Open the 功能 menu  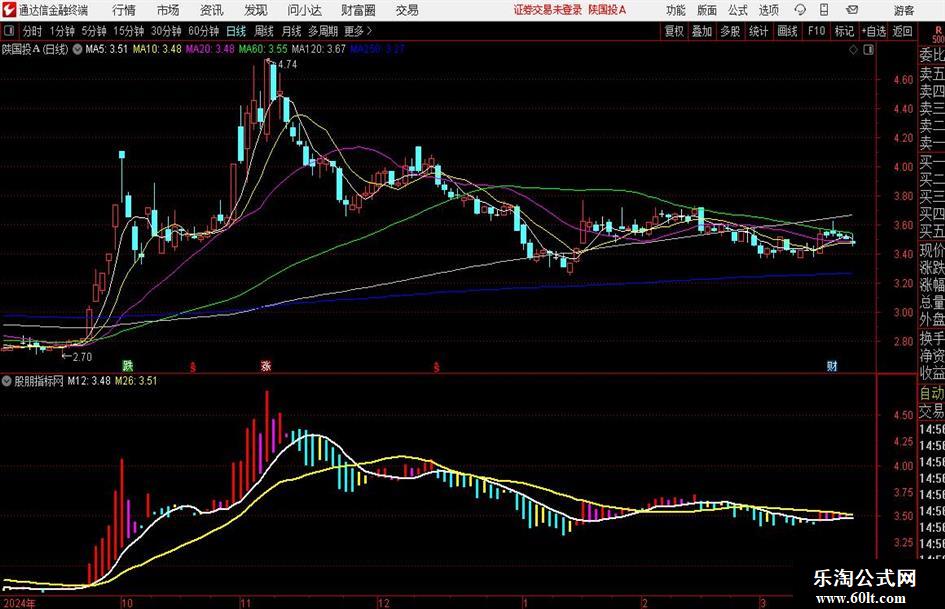tap(676, 10)
